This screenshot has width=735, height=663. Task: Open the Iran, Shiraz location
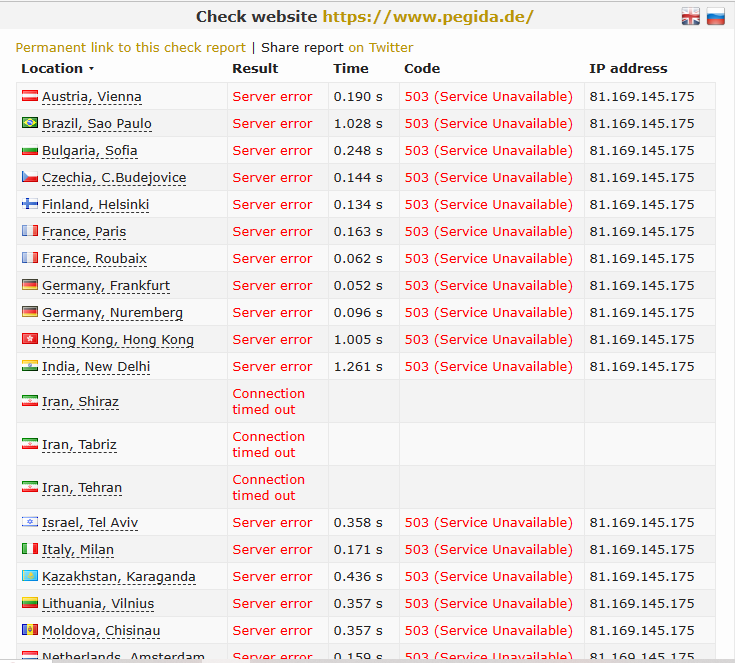pyautogui.click(x=80, y=402)
